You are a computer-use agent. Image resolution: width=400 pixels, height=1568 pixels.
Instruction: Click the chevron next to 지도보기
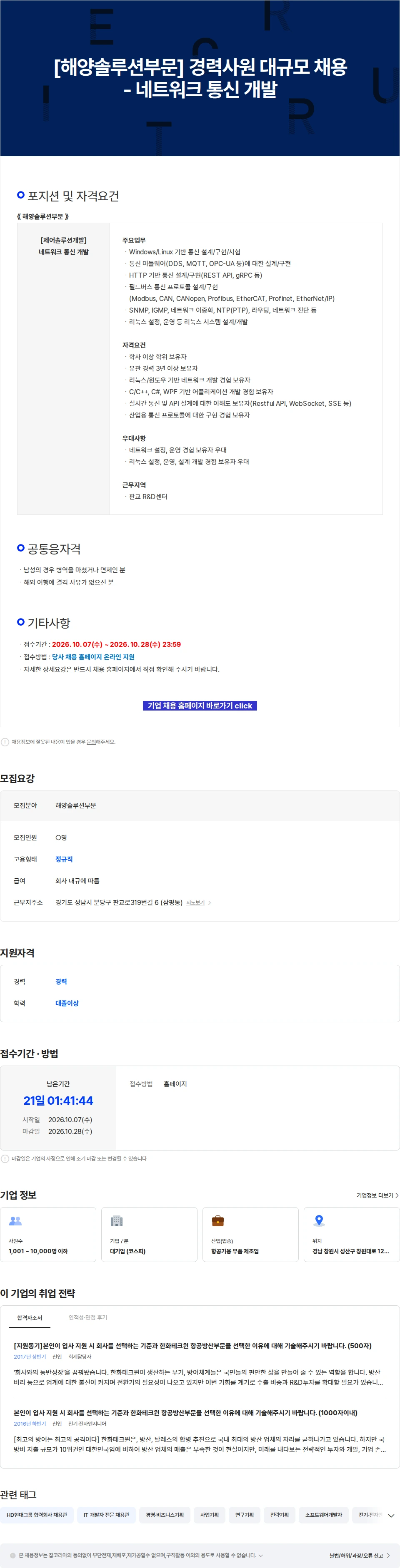(209, 903)
